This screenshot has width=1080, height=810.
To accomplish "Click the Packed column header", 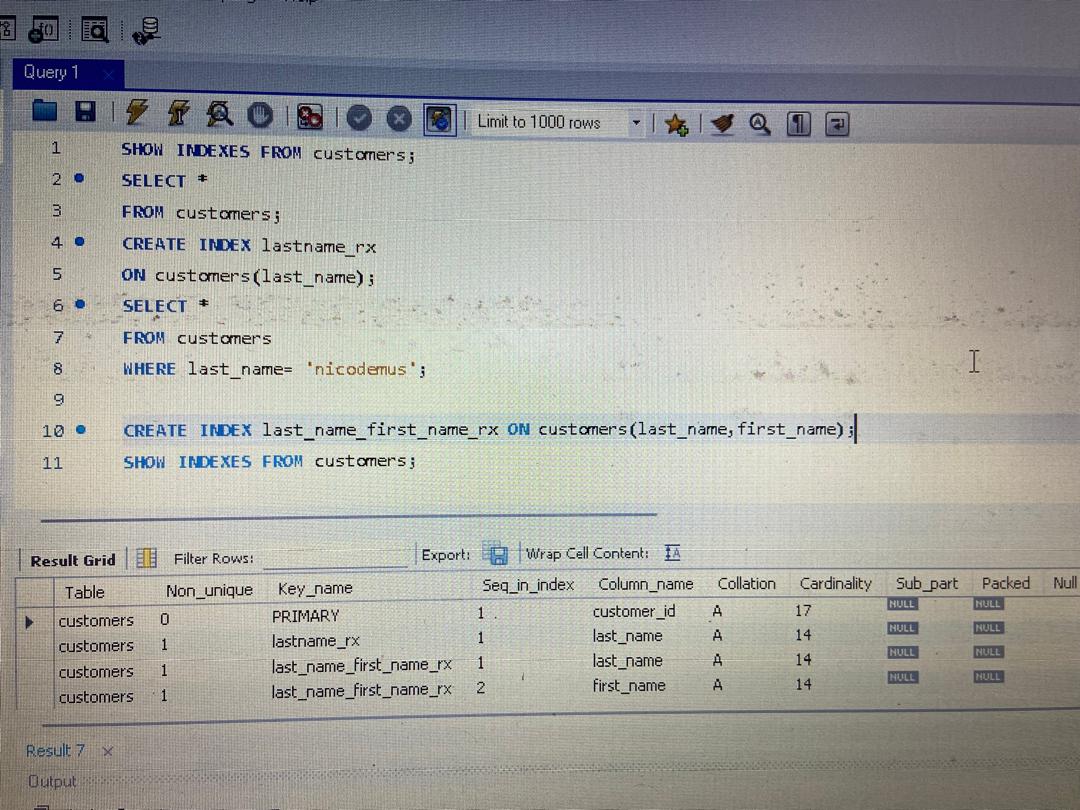I will point(1006,583).
